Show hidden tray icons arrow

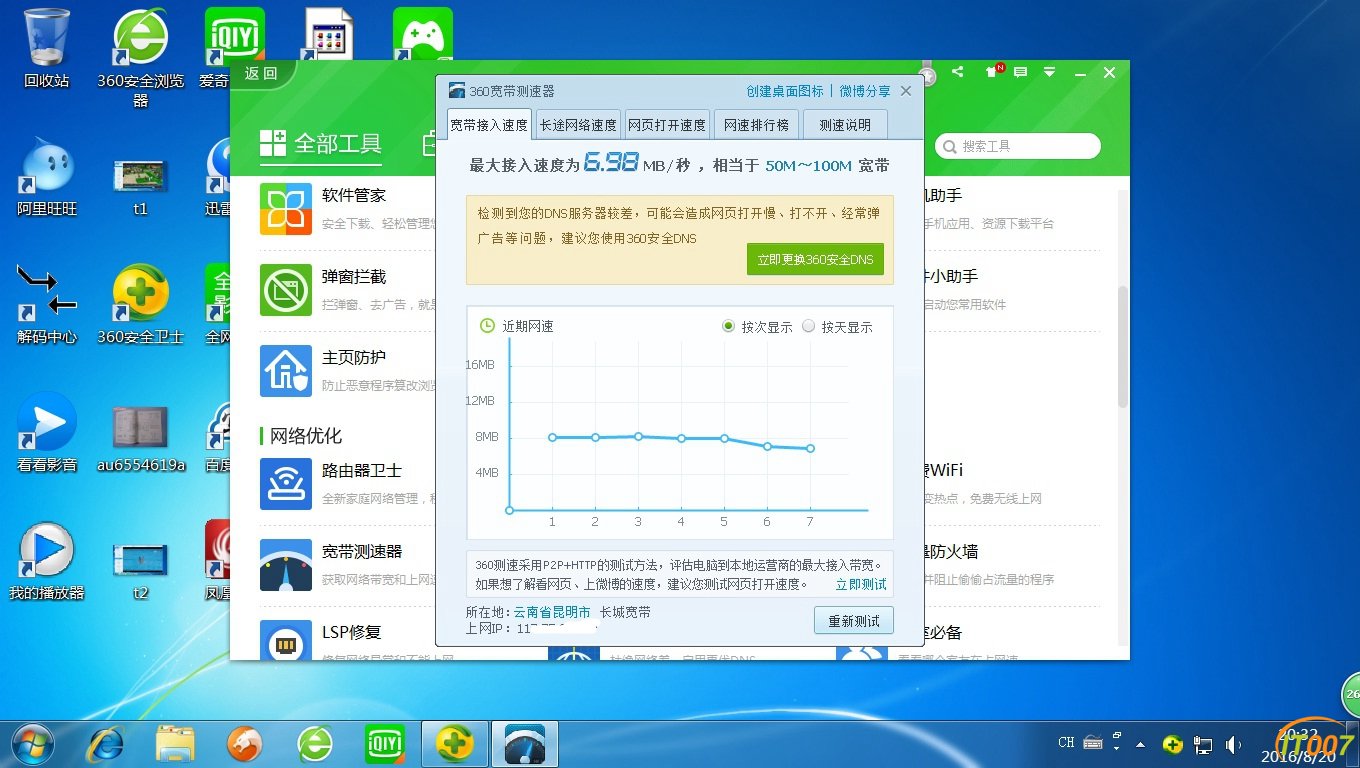coord(1141,744)
